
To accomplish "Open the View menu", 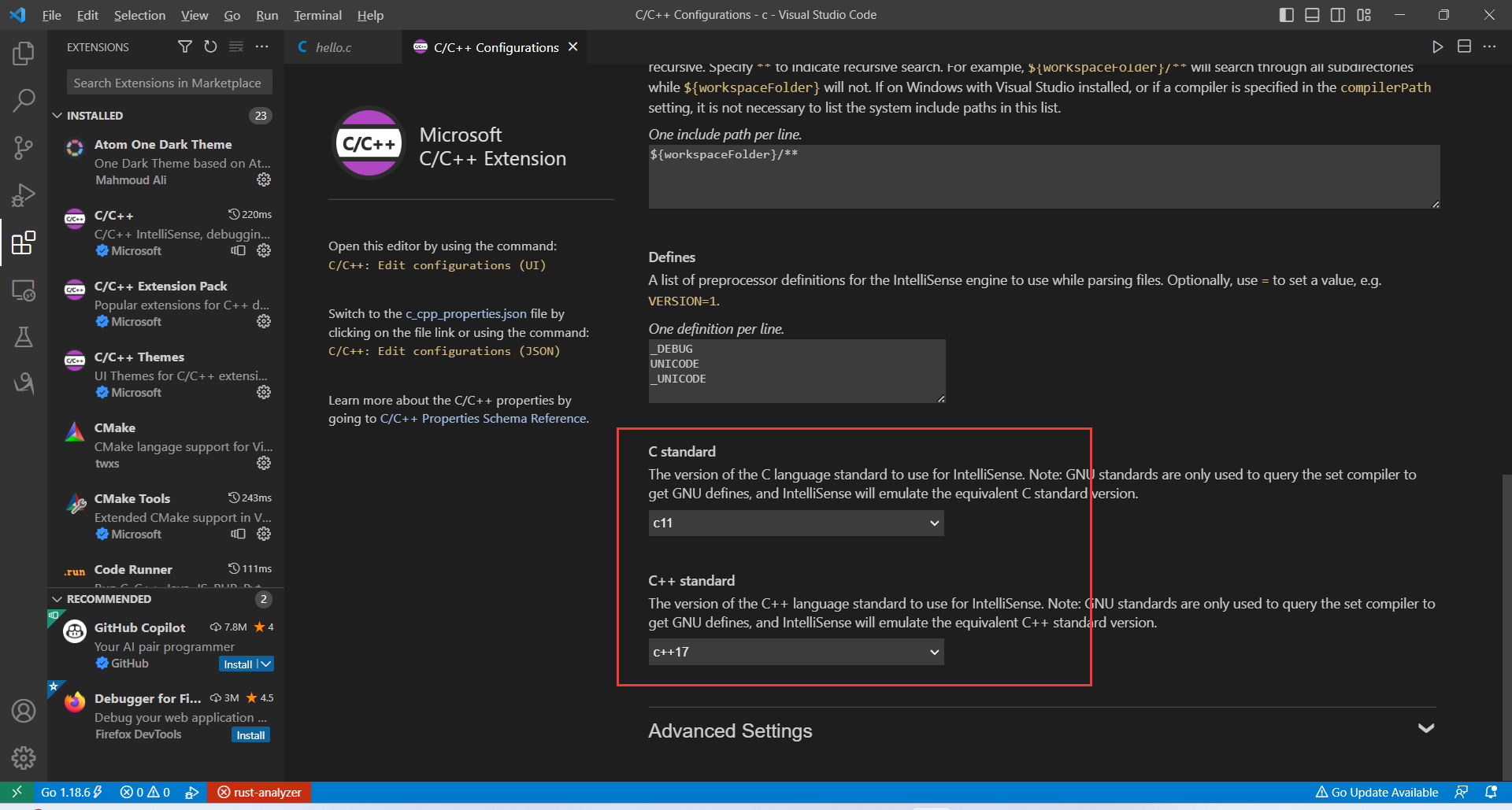I will point(195,15).
